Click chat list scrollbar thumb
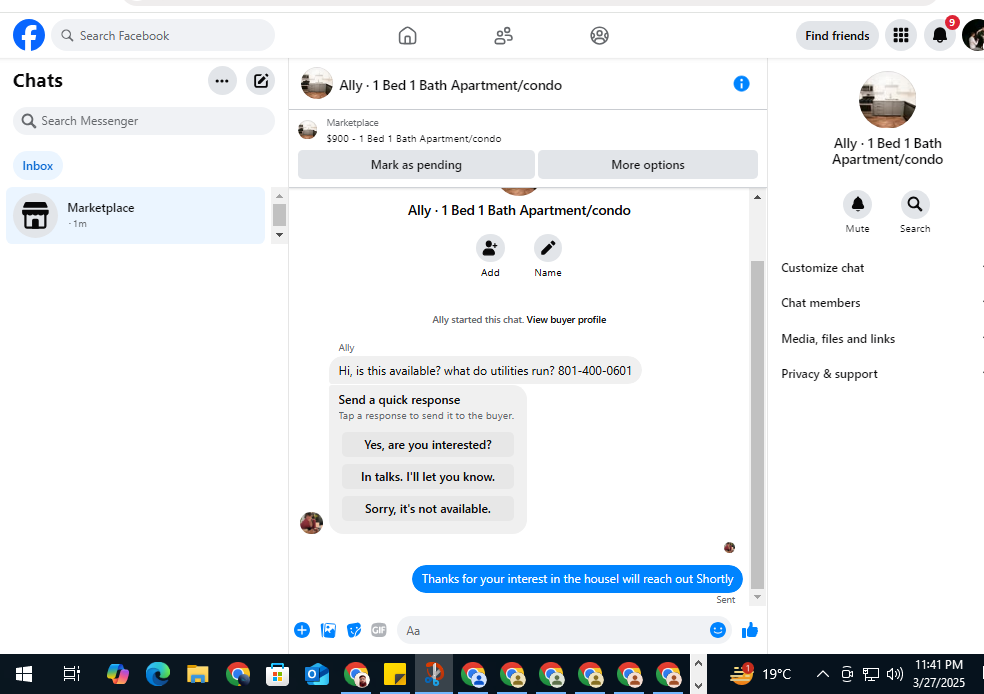This screenshot has height=694, width=984. pos(279,215)
